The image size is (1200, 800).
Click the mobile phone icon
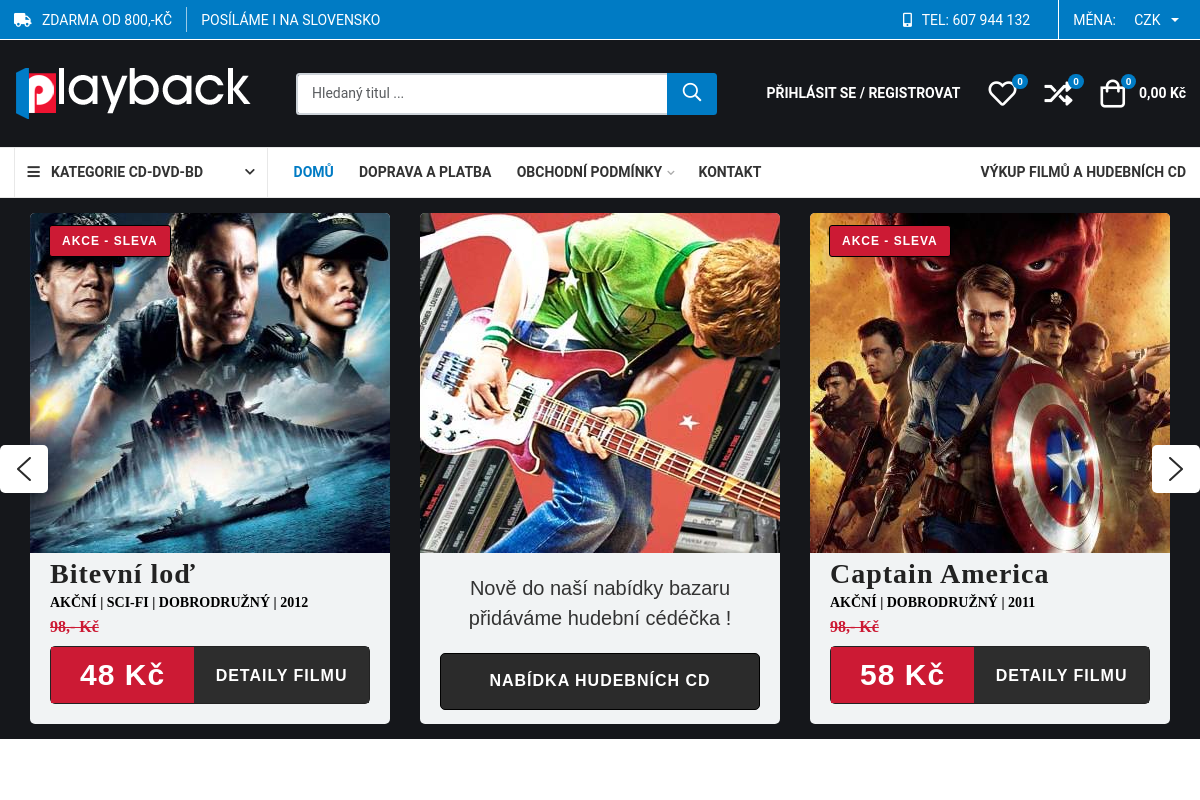click(x=908, y=20)
